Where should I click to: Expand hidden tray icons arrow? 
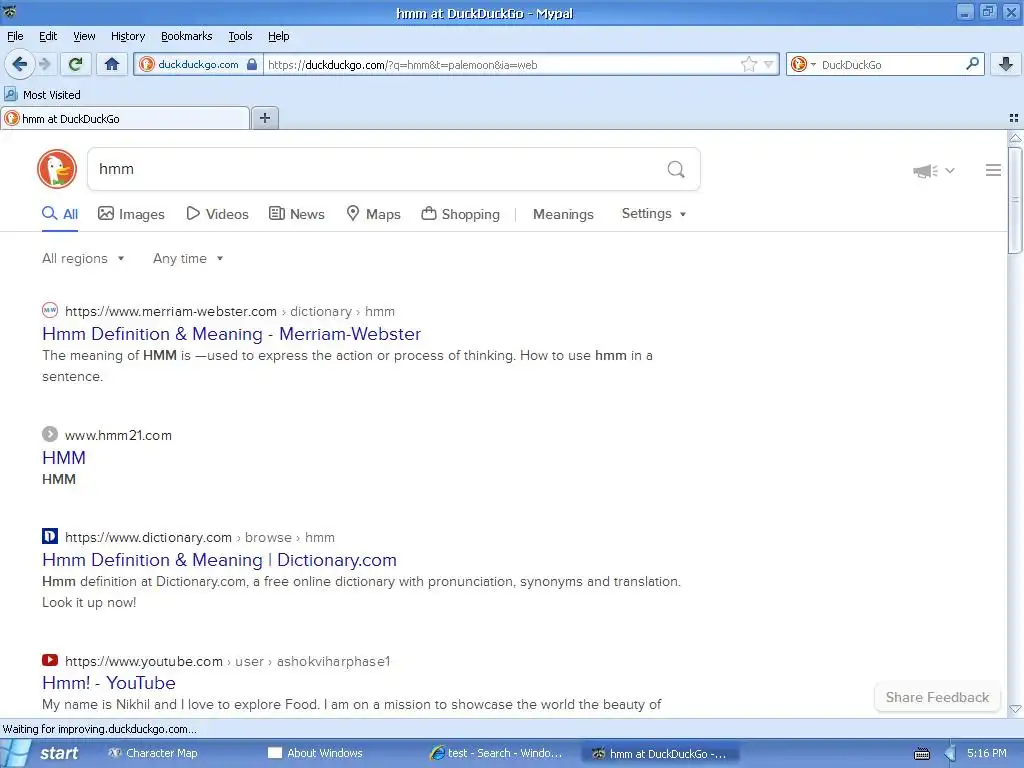[x=950, y=754]
